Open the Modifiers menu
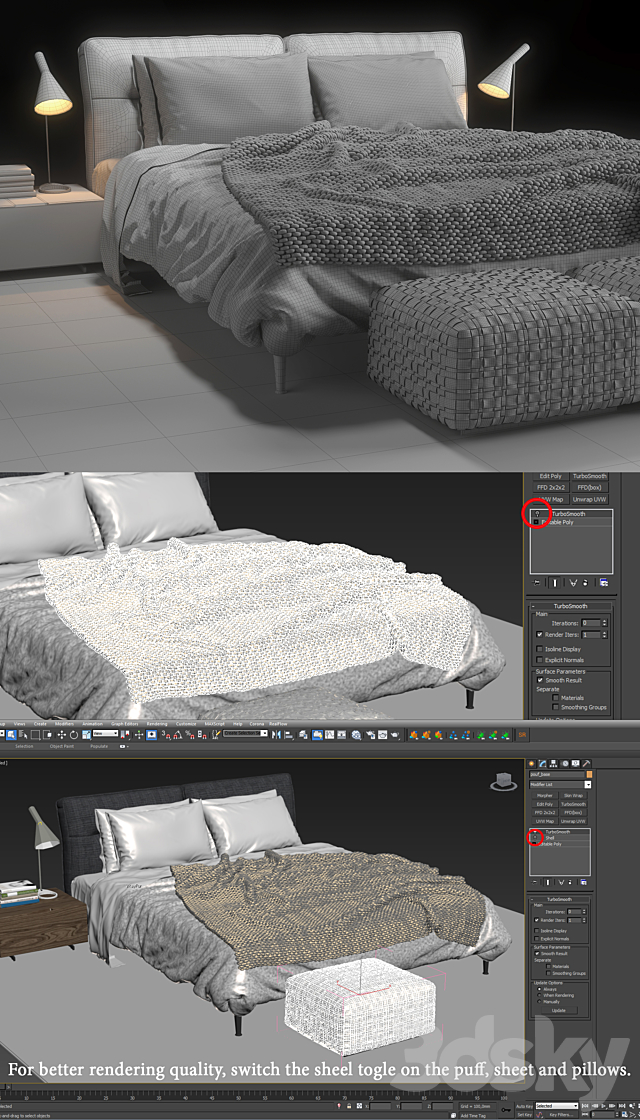Screen dimensions: 640x1120 [64, 724]
